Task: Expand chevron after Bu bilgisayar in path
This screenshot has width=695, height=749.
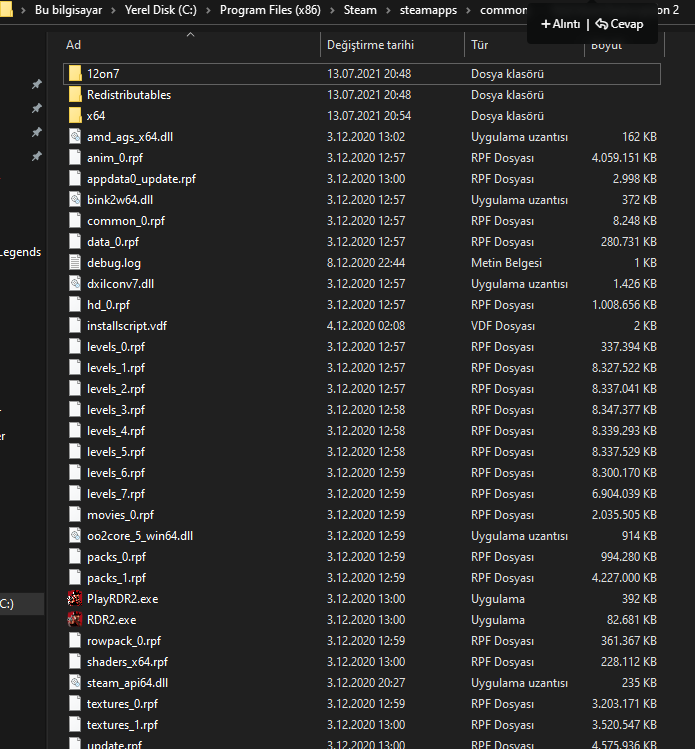Action: coord(113,10)
